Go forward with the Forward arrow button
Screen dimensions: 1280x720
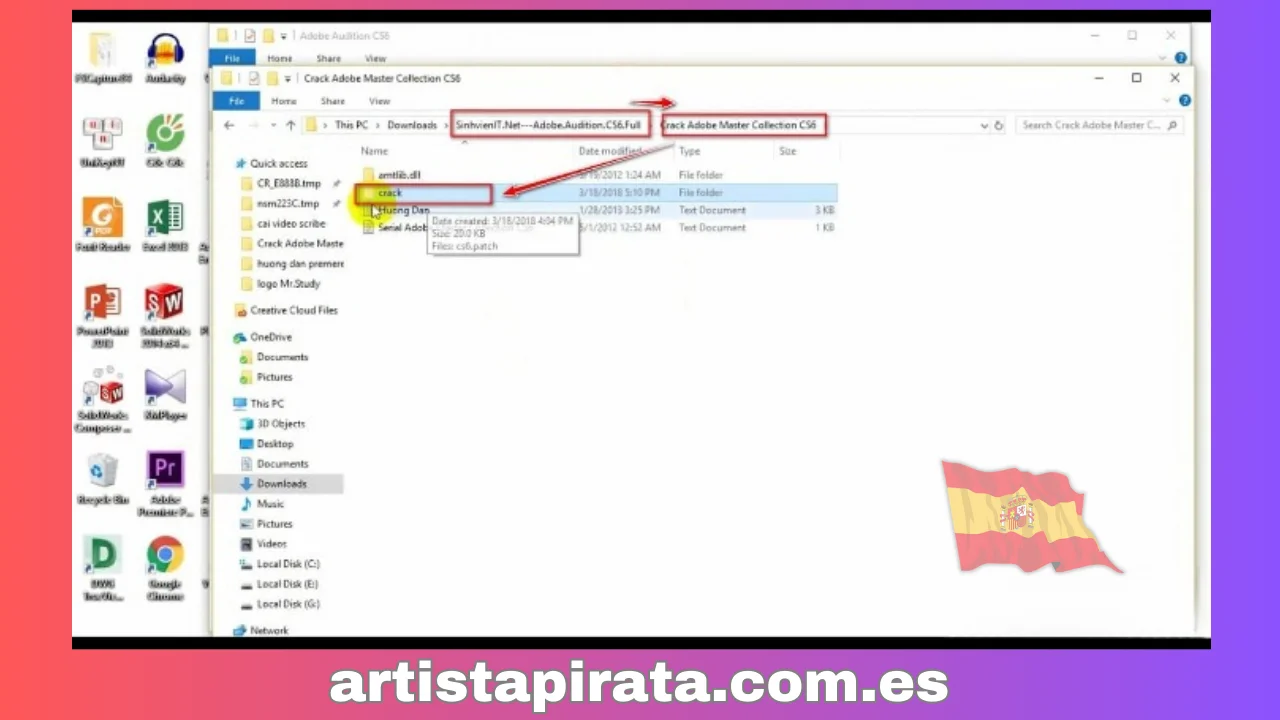(x=252, y=125)
